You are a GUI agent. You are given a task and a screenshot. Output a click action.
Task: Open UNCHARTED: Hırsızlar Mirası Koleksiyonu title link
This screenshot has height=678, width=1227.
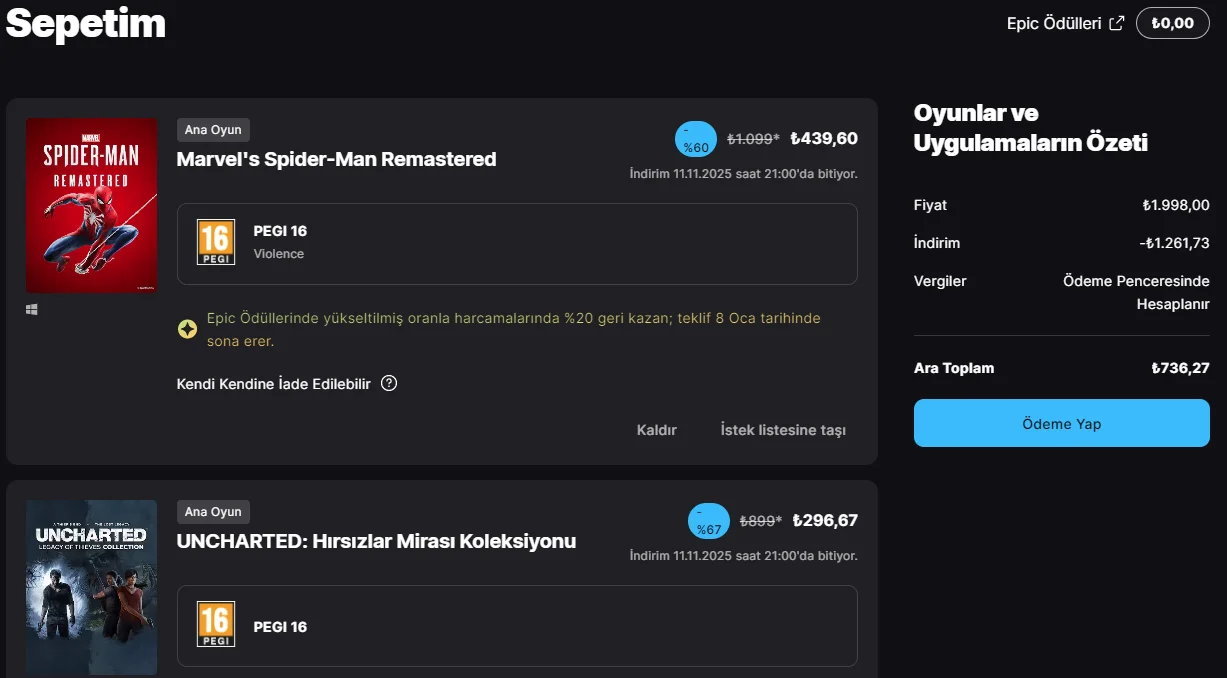coord(376,541)
